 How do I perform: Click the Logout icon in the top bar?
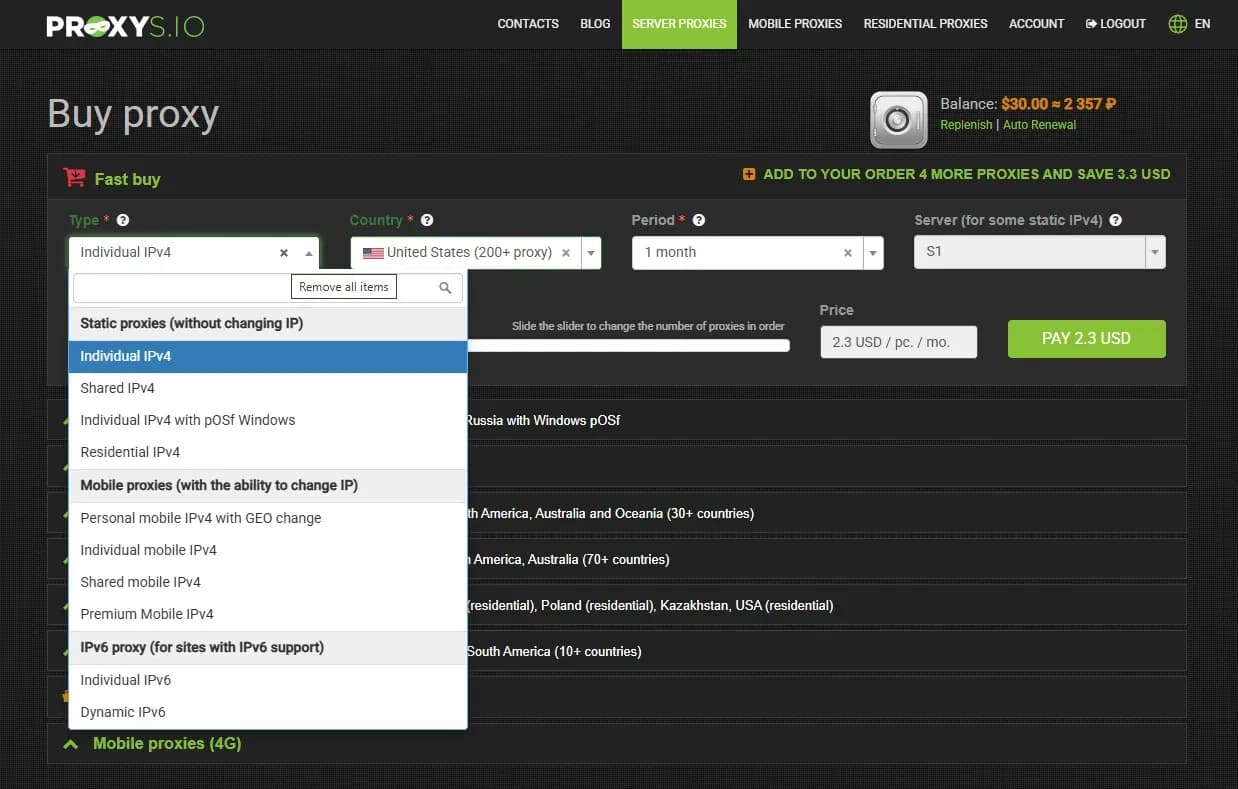1089,23
